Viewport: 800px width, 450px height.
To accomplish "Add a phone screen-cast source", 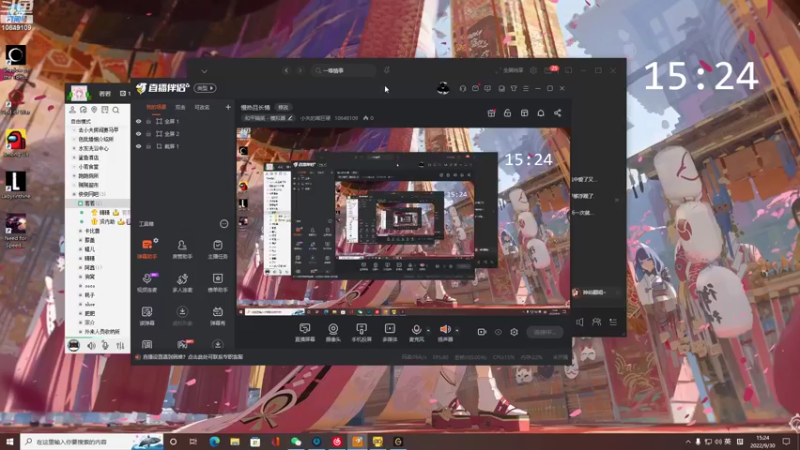I will (x=361, y=332).
